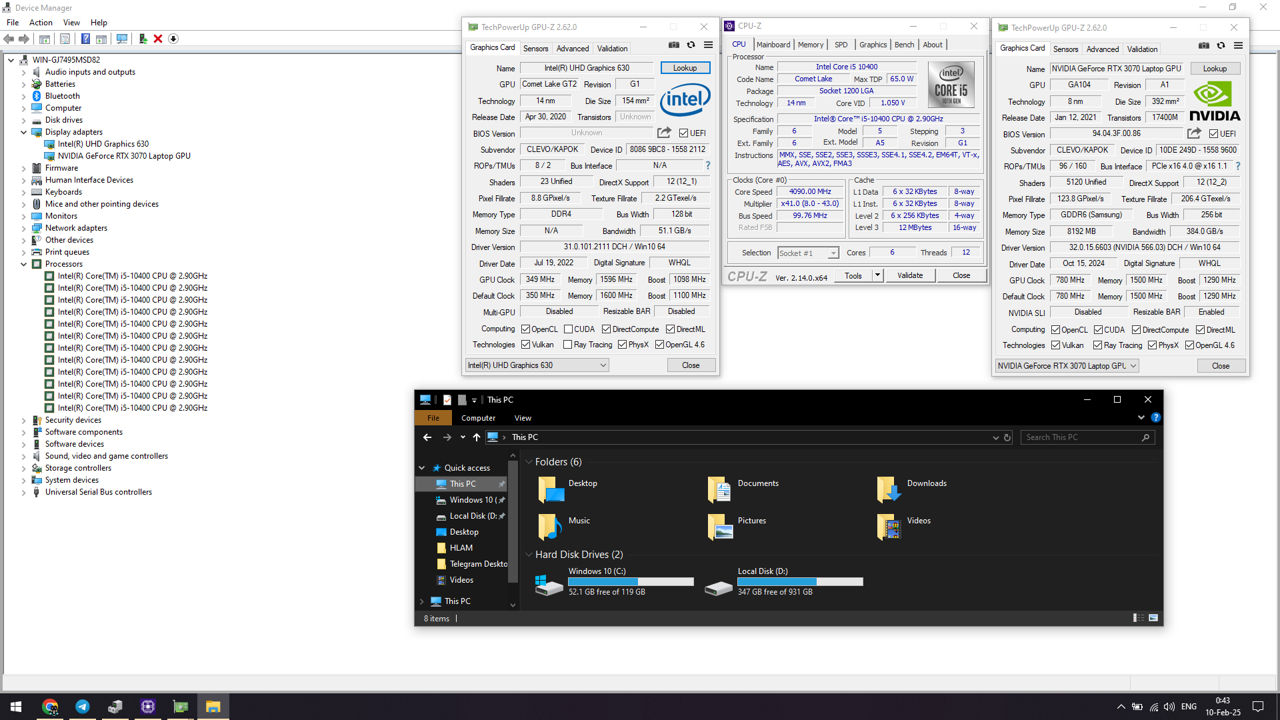Open Action menu in Device Manager
The height and width of the screenshot is (720, 1280).
point(41,22)
